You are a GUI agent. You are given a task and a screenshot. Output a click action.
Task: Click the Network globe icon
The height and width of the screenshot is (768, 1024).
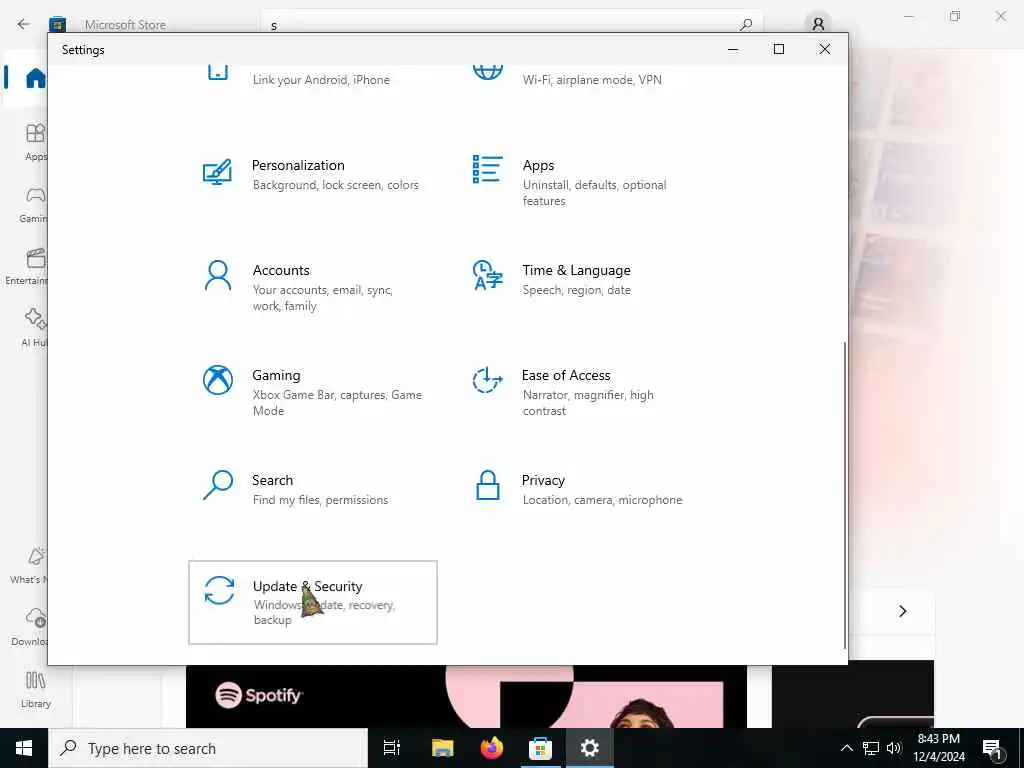pyautogui.click(x=487, y=72)
